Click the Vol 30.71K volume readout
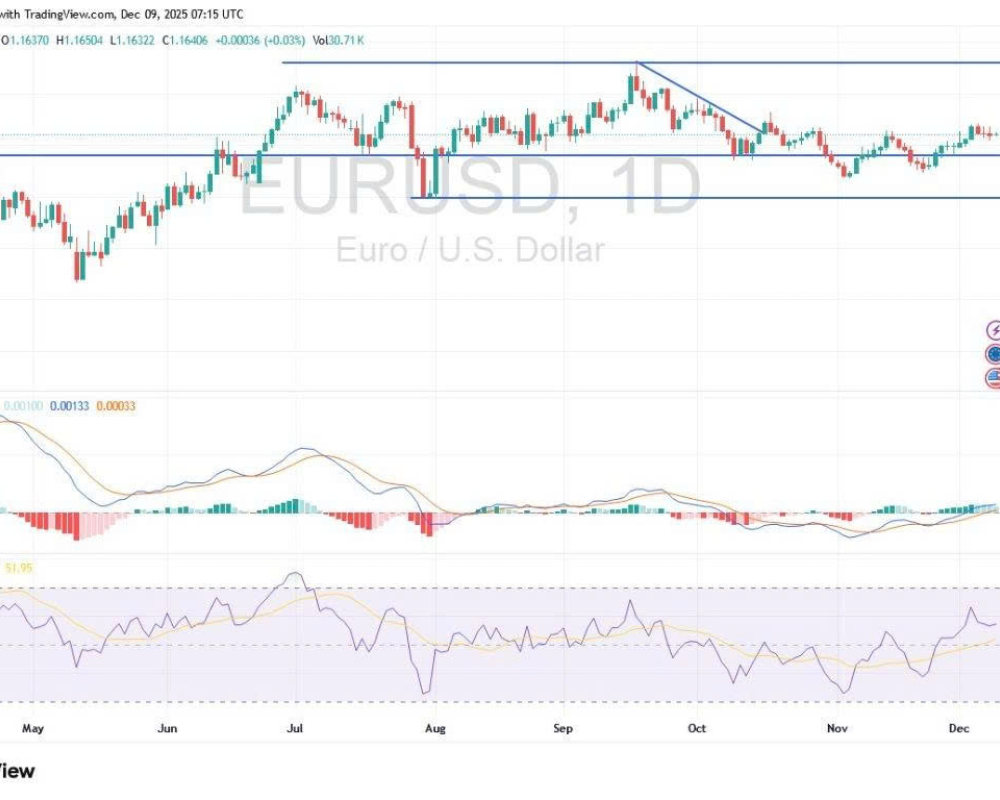The width and height of the screenshot is (1000, 800). click(x=335, y=40)
